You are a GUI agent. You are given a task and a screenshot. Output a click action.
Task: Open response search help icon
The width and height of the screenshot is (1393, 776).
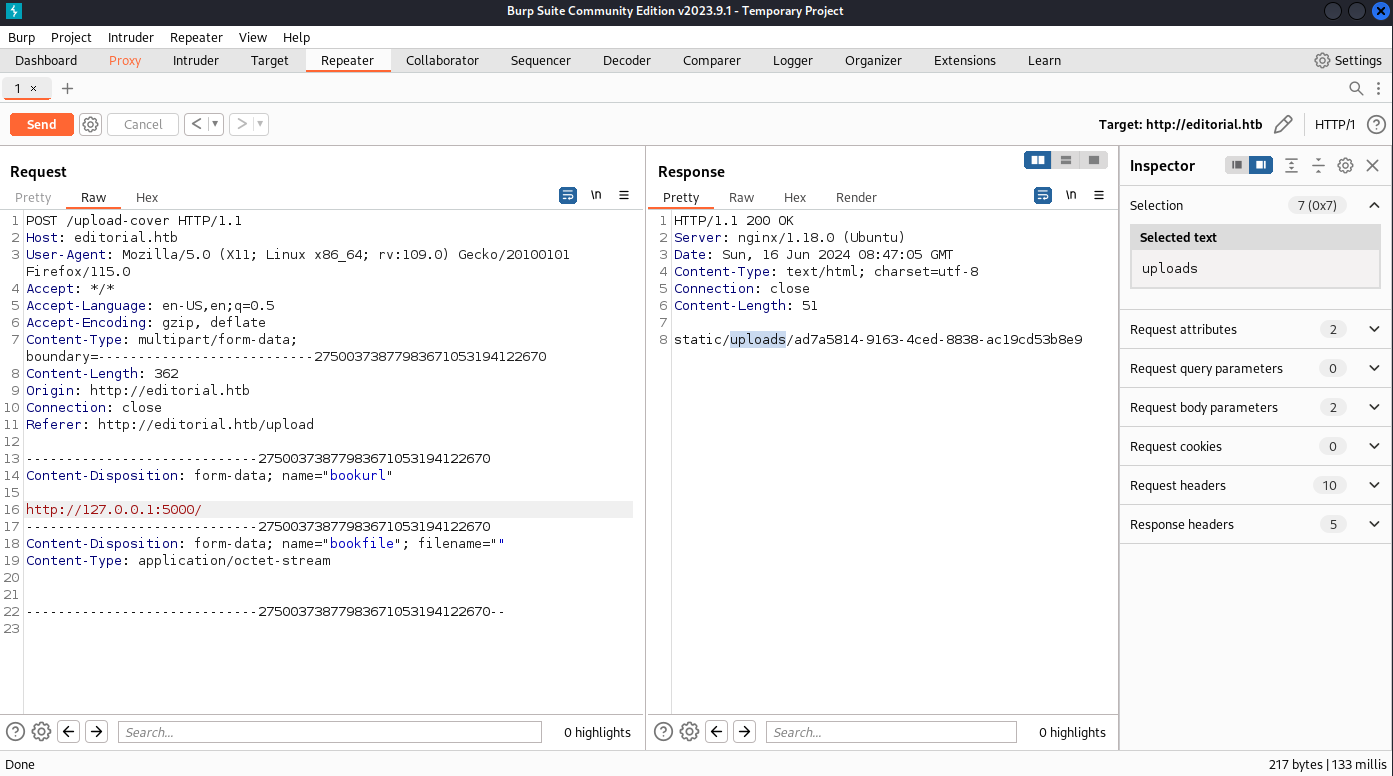tap(664, 732)
